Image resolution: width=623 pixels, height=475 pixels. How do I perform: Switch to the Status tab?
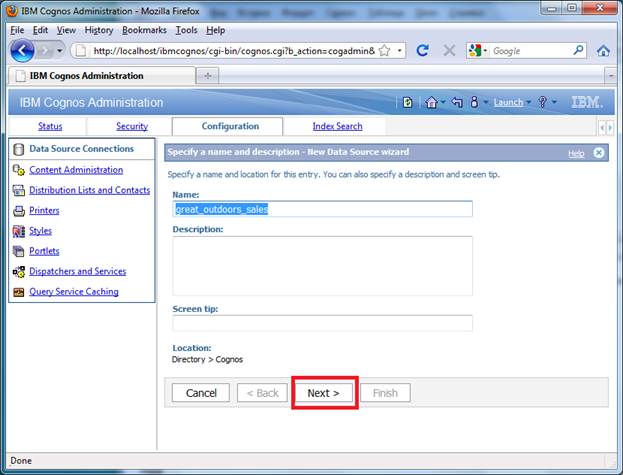50,126
